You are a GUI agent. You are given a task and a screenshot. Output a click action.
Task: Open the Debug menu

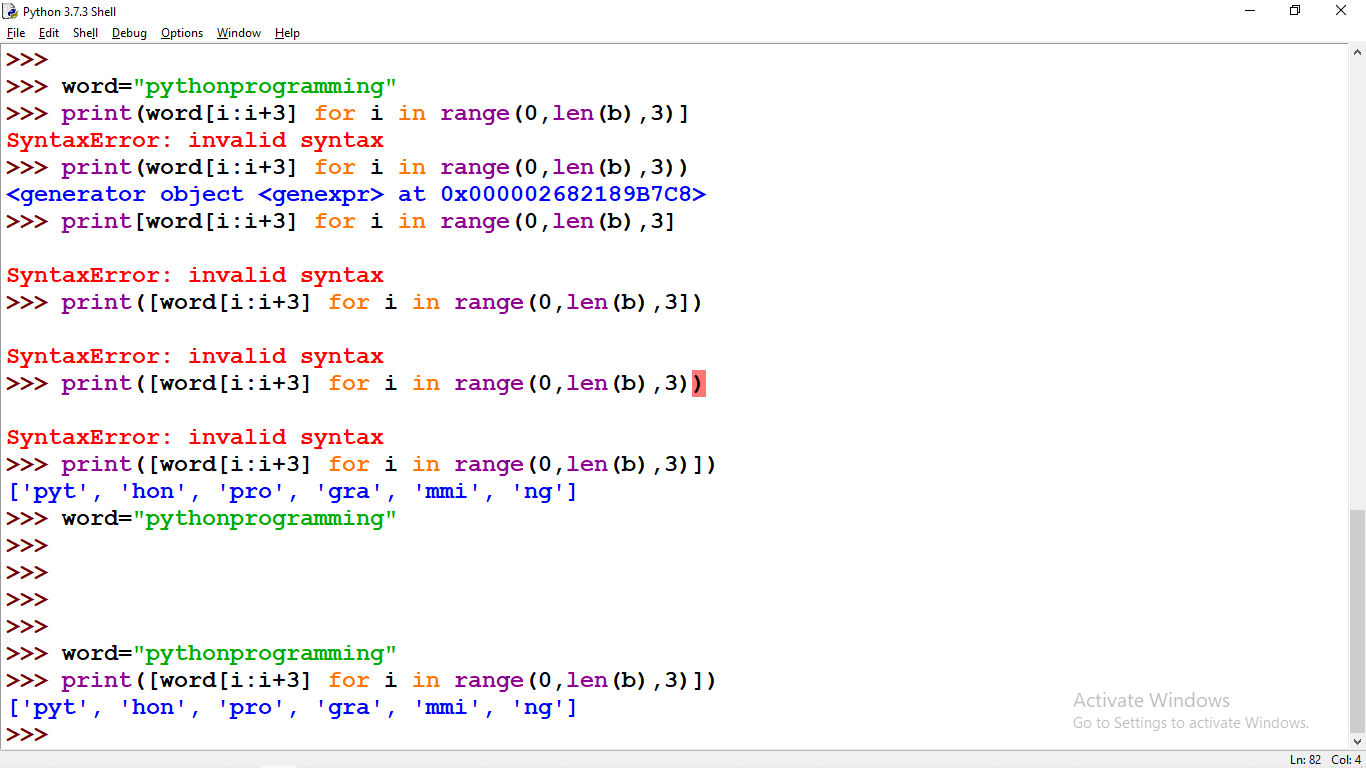(129, 32)
